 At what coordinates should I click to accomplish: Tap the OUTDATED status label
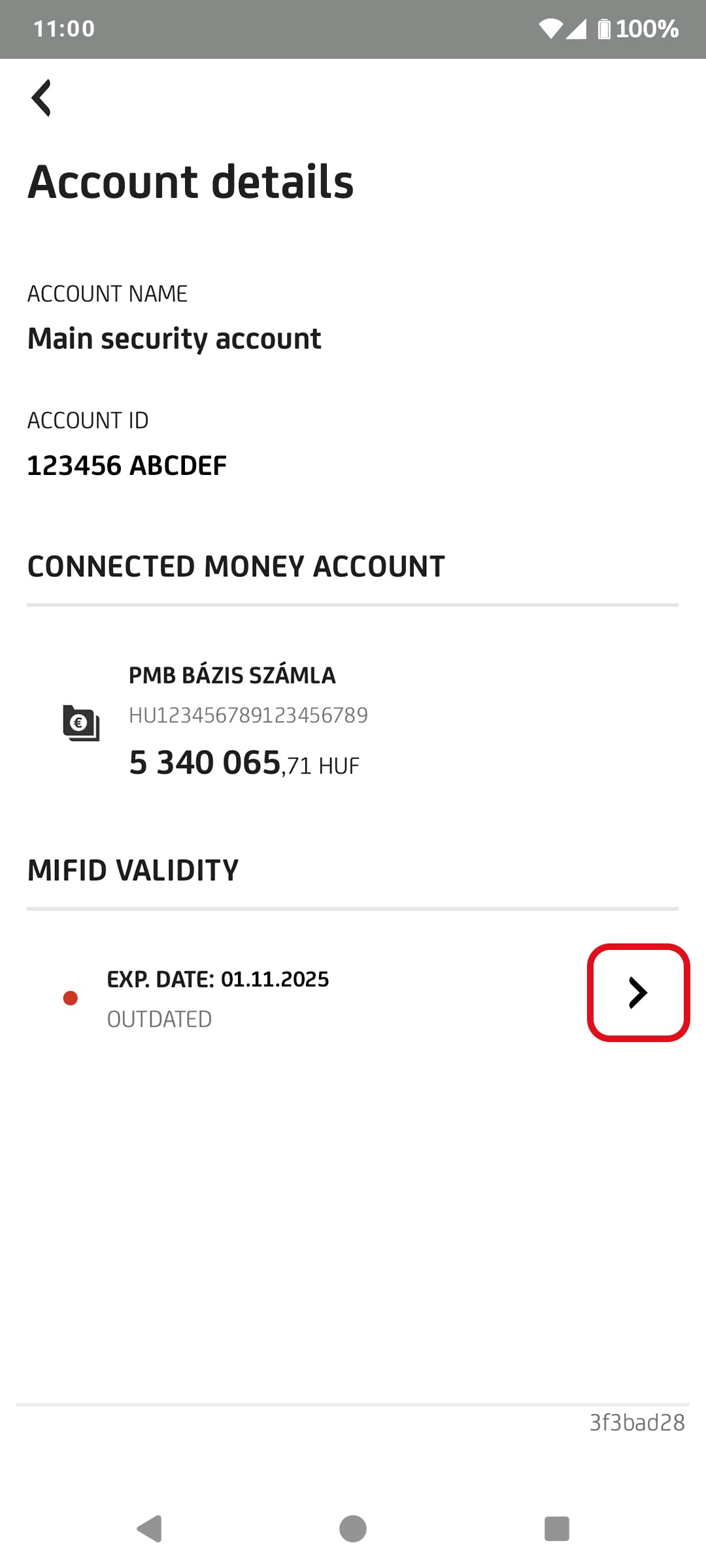tap(160, 1019)
